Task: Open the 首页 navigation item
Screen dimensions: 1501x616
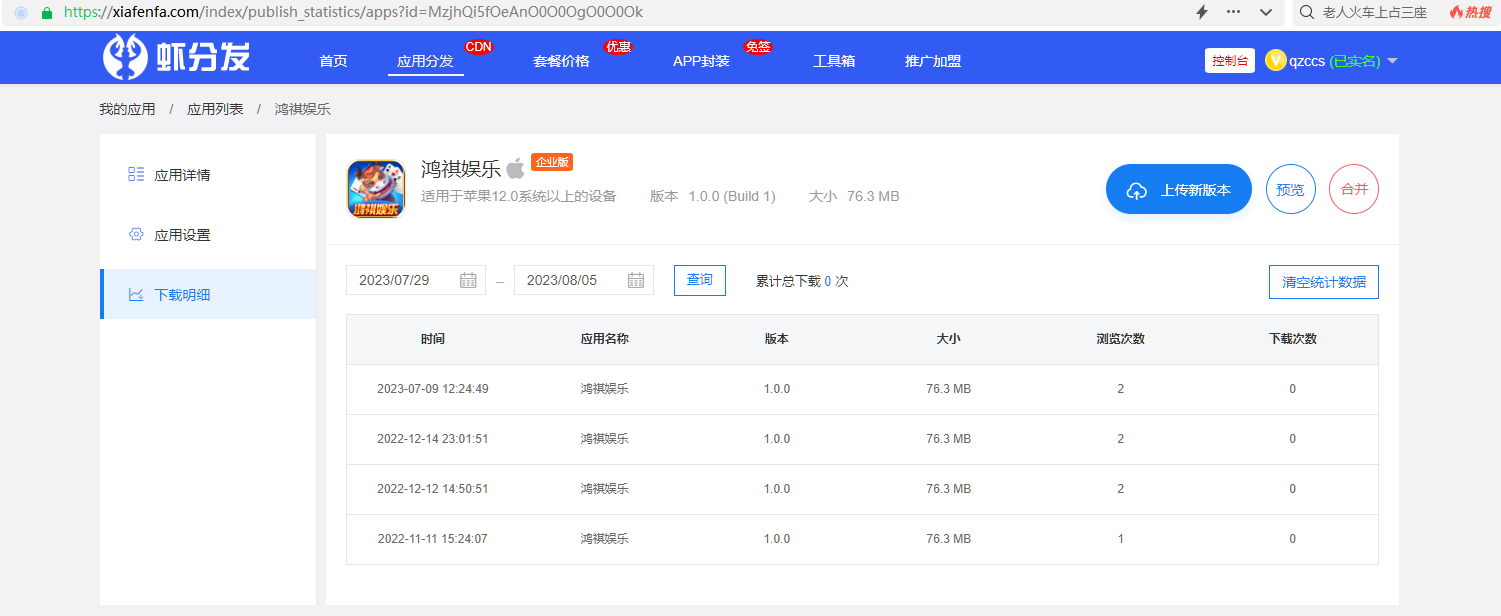Action: pos(333,61)
